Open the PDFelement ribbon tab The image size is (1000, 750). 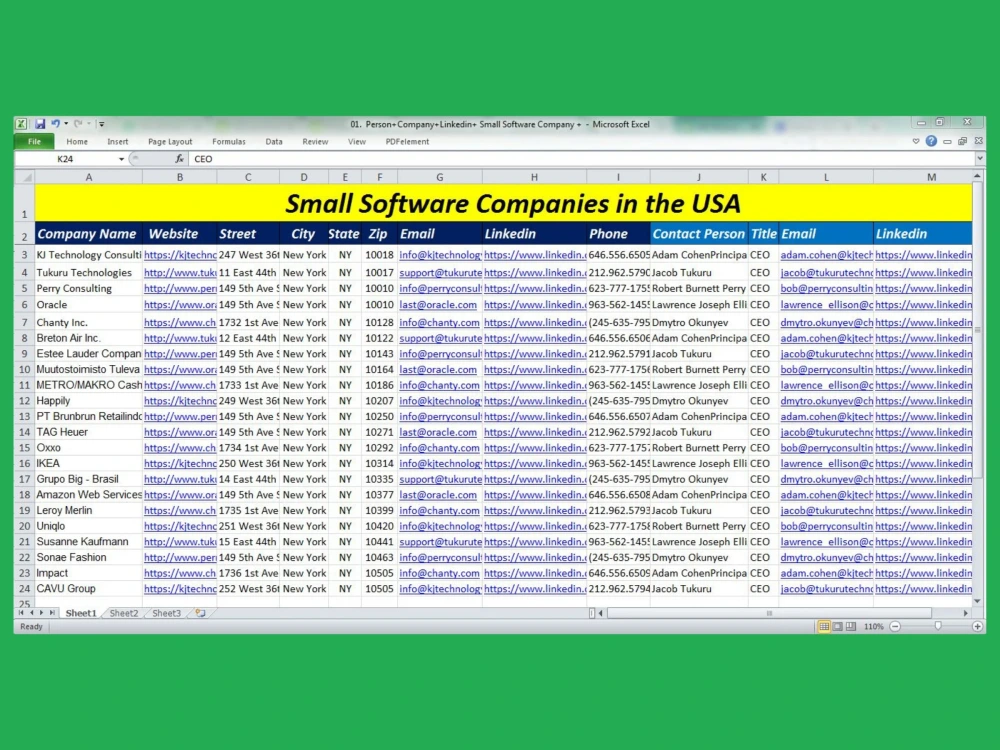click(407, 142)
